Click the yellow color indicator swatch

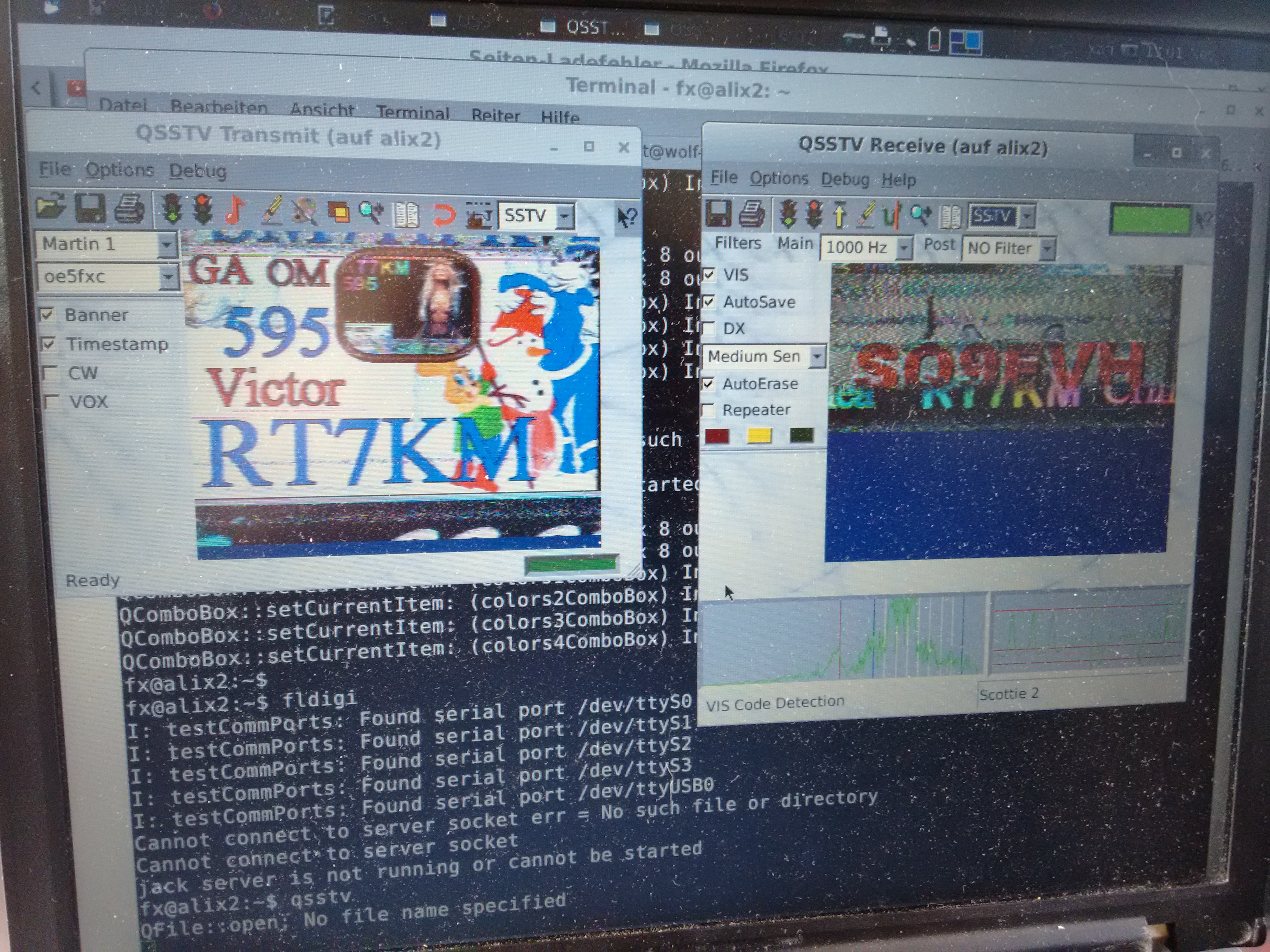(x=759, y=436)
